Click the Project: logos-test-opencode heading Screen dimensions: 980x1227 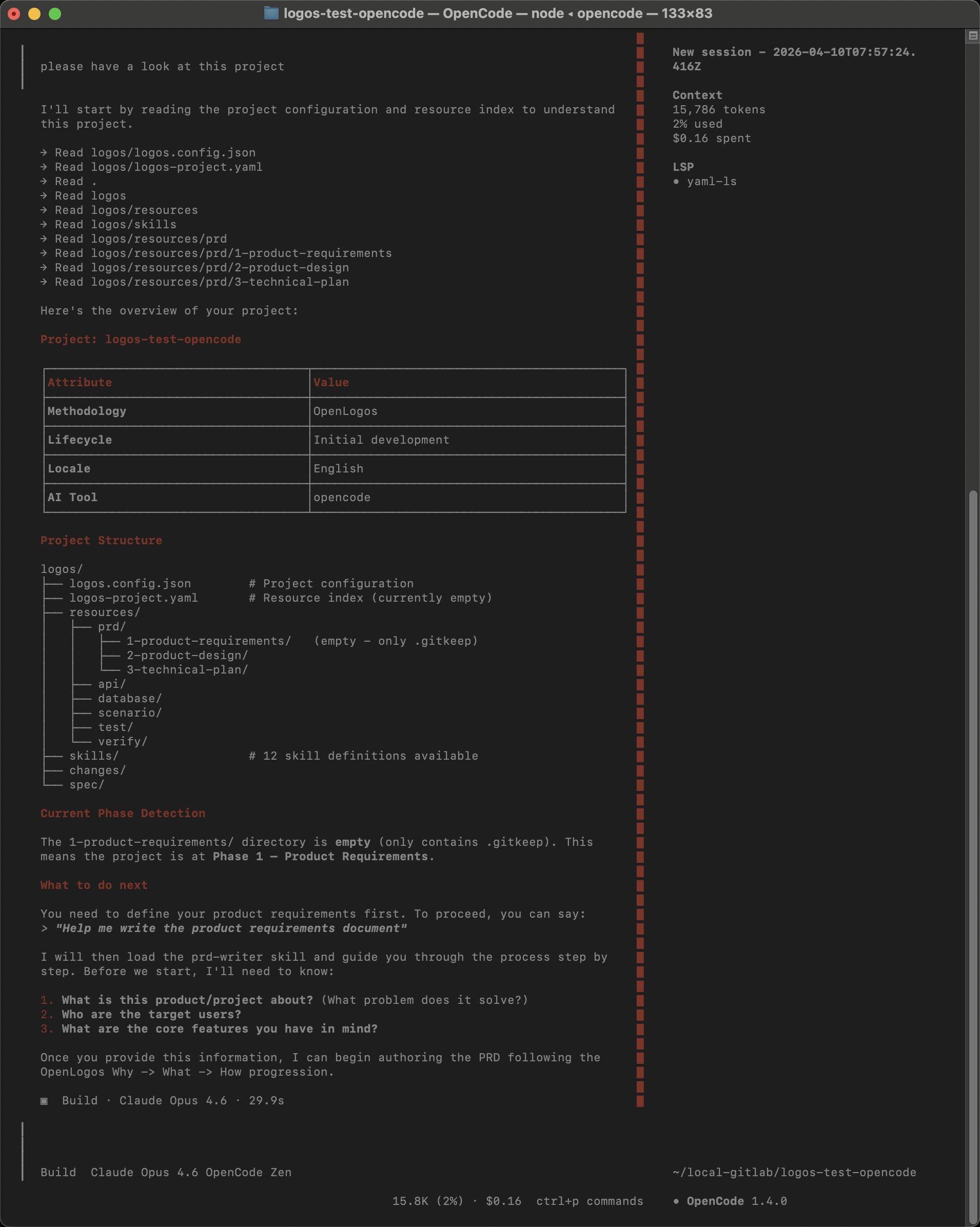(x=141, y=339)
